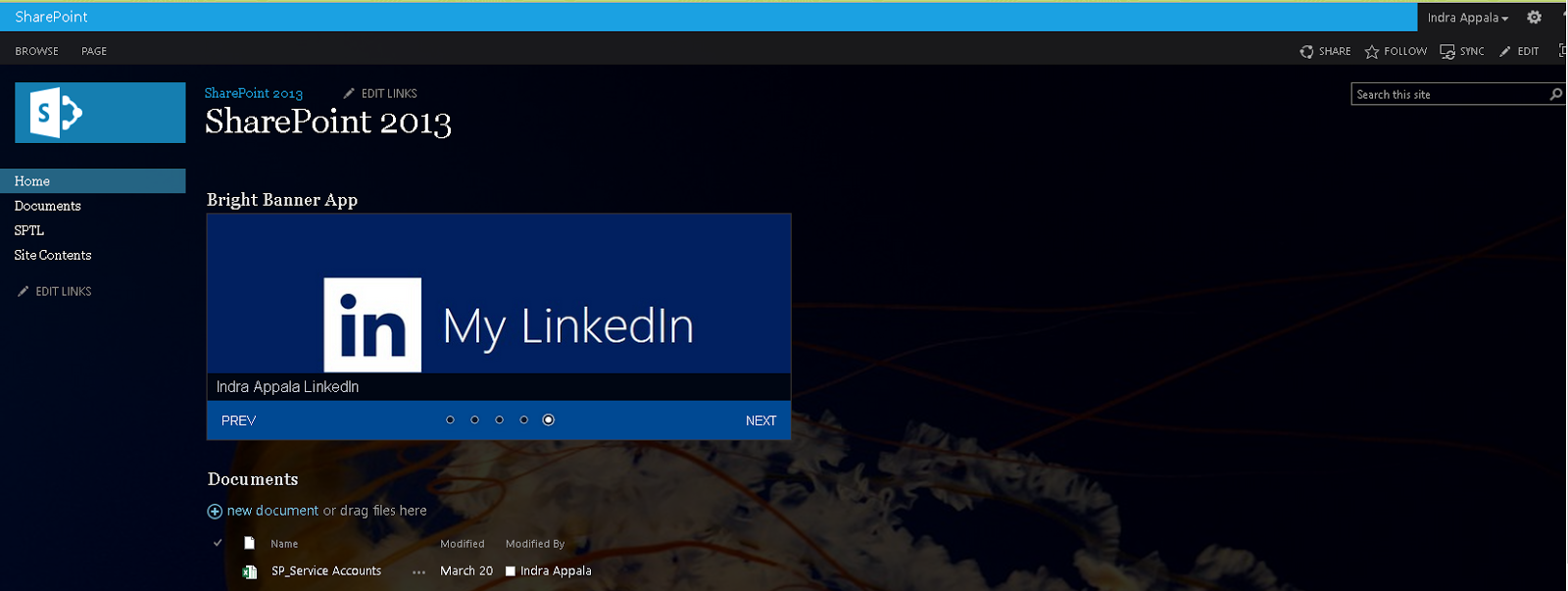Click SharePoint suite bar brand link
Viewport: 1568px width, 591px height.
click(x=51, y=17)
